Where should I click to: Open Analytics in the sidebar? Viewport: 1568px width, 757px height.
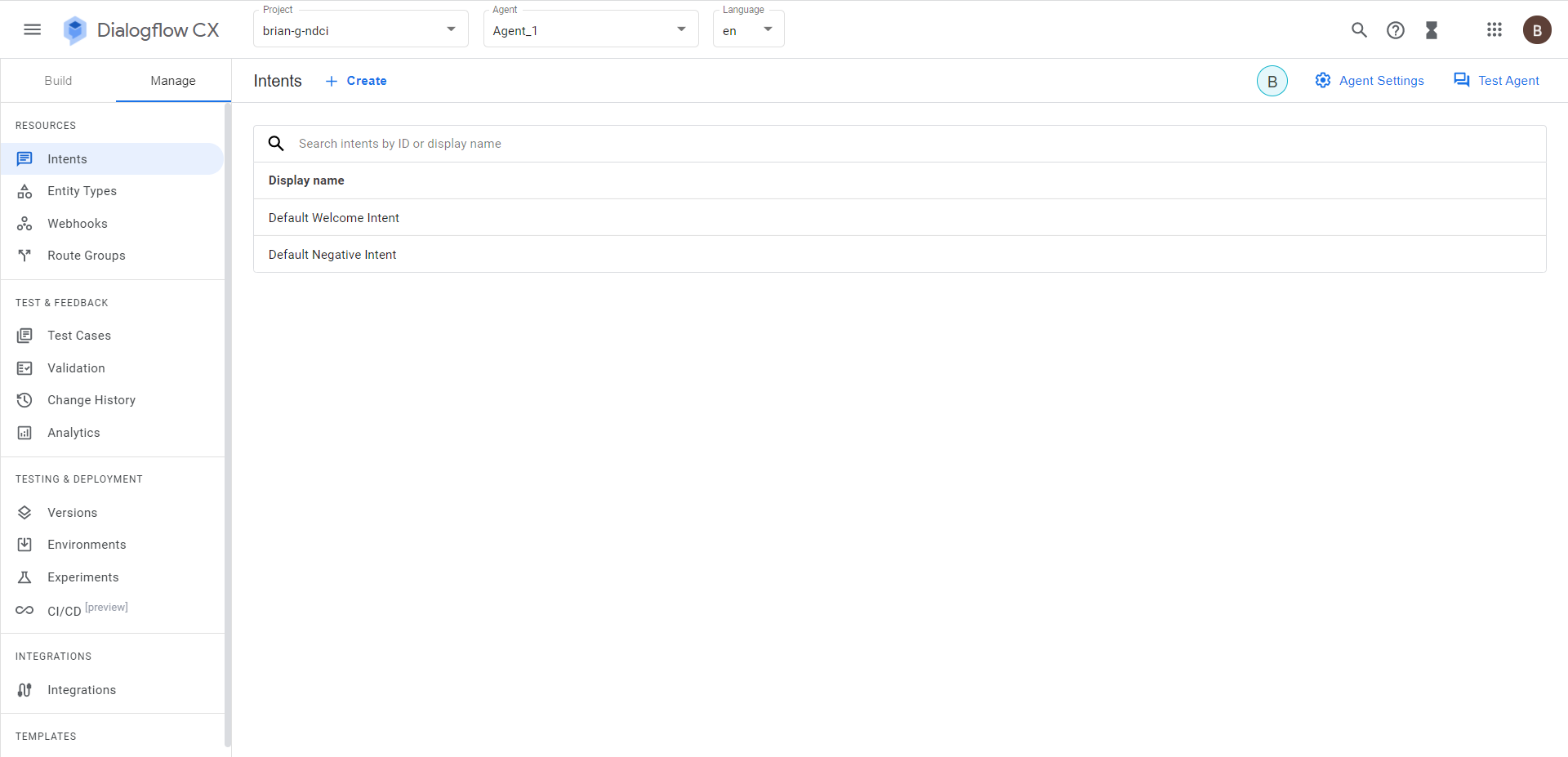[x=112, y=433]
